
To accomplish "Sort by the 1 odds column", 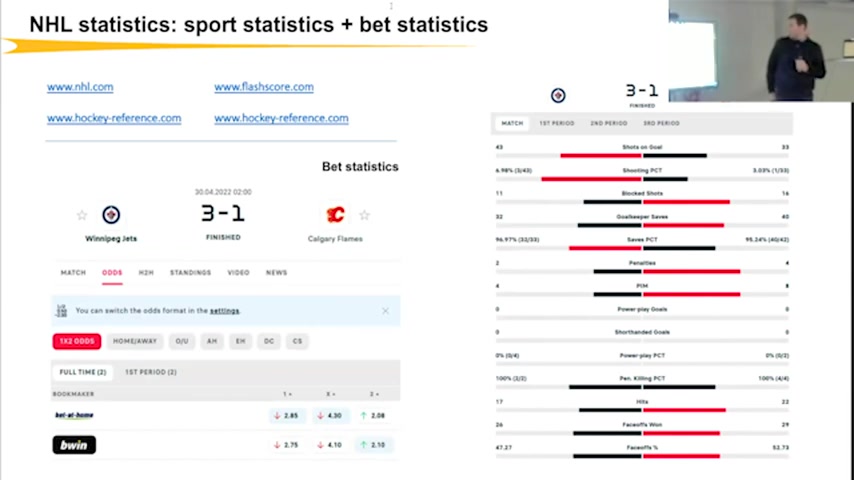I will click(x=288, y=394).
